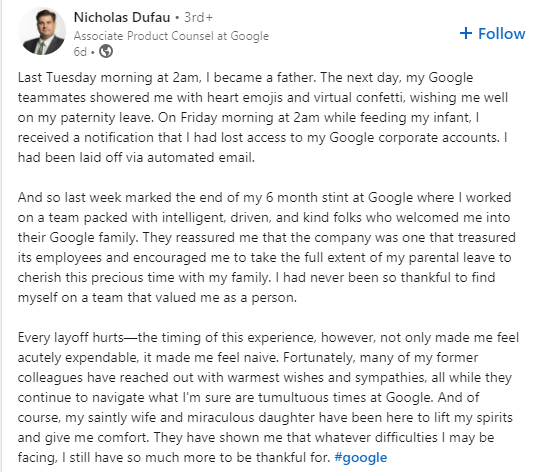Image resolution: width=538 pixels, height=472 pixels.
Task: Click the line starting 'Last Tuesday morning at 2am'
Action: coord(245,78)
